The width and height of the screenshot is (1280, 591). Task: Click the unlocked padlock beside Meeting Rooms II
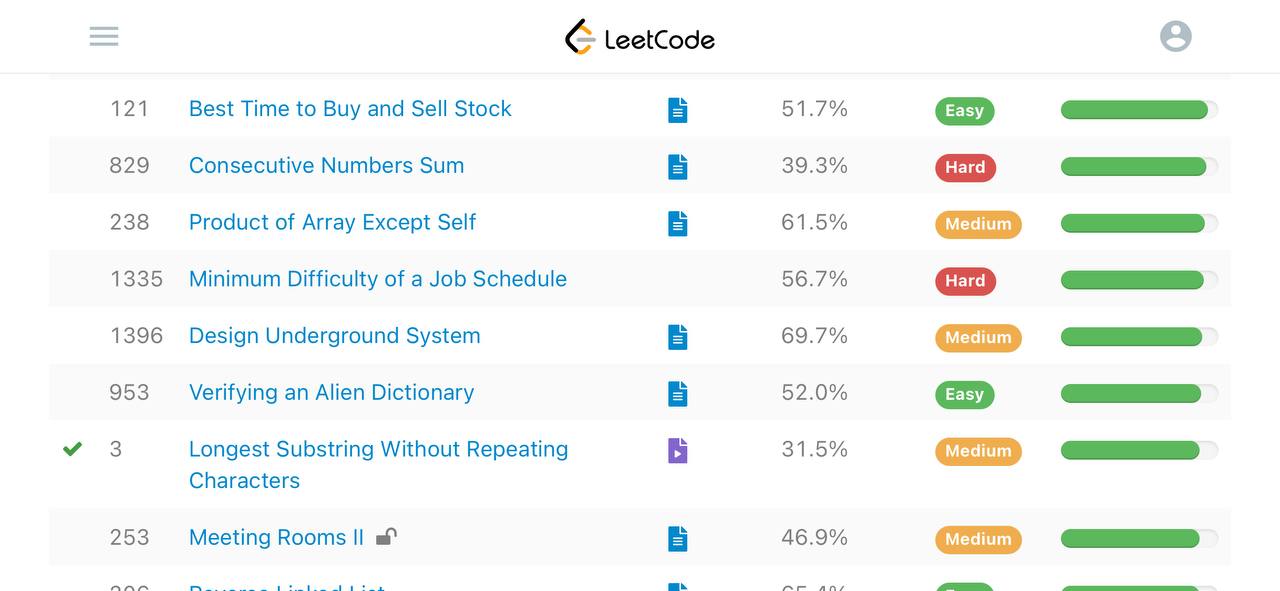click(x=386, y=537)
